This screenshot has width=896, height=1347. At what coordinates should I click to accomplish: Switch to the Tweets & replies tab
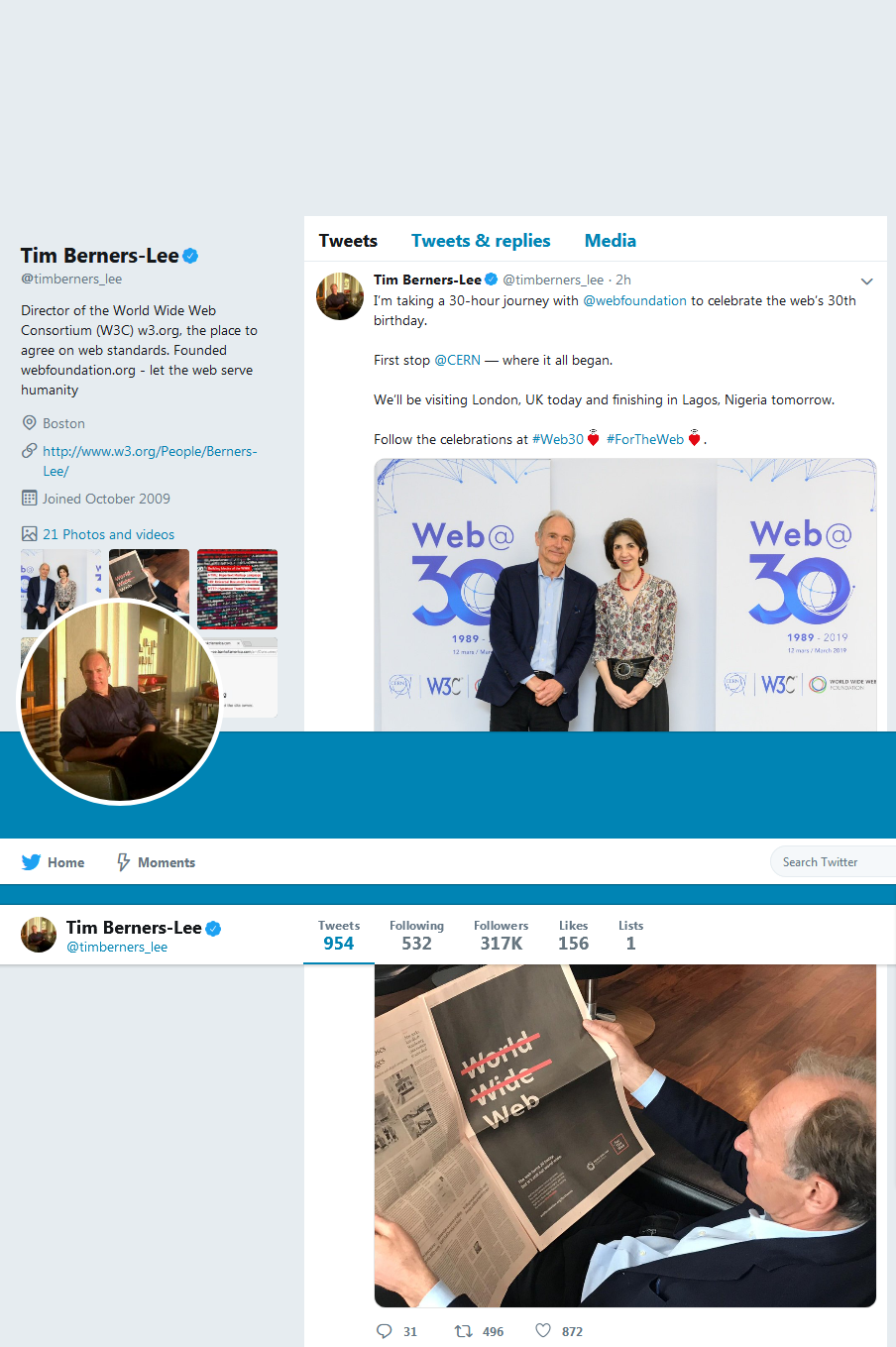coord(481,241)
